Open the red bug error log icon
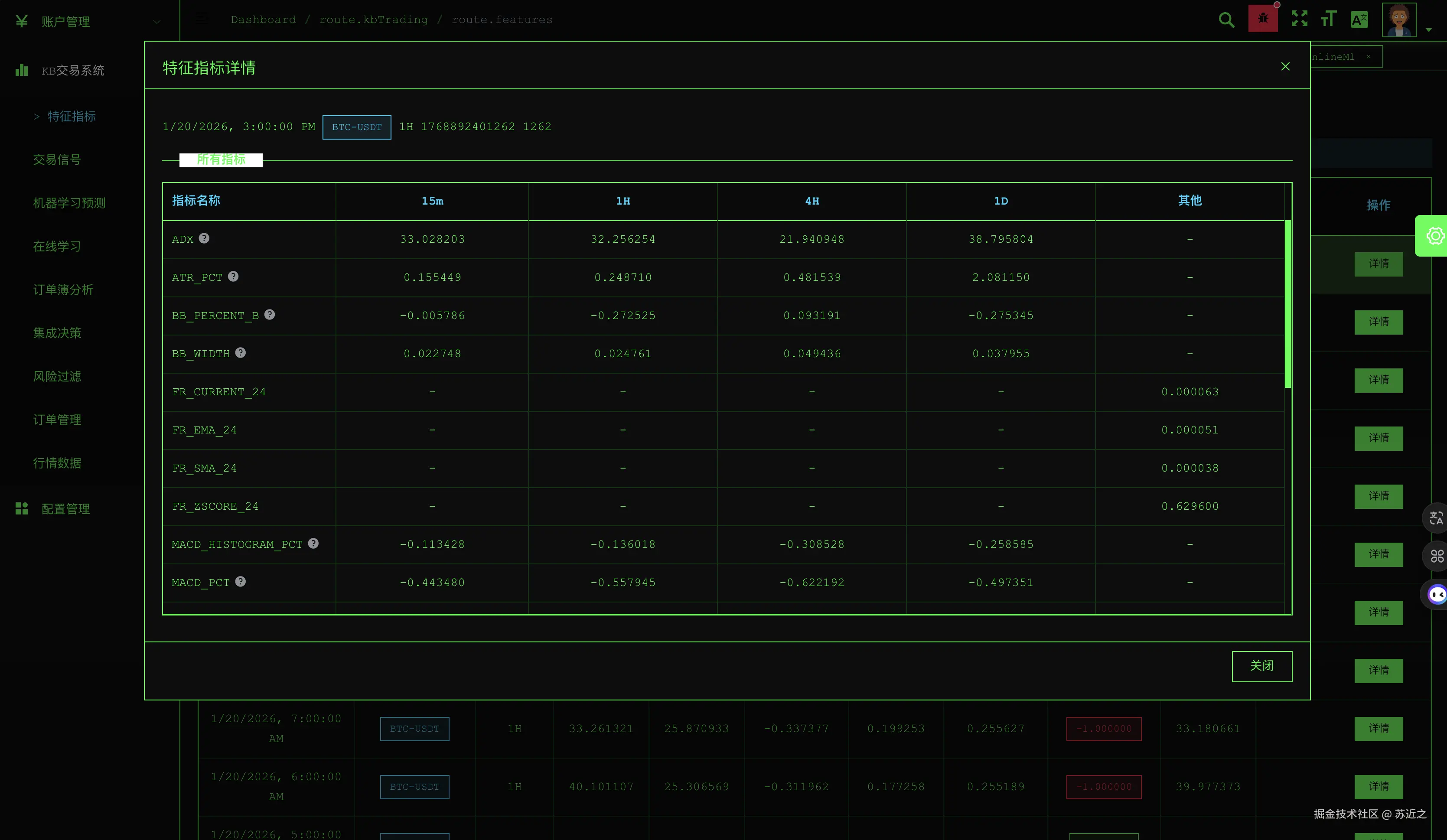This screenshot has height=840, width=1447. pyautogui.click(x=1263, y=19)
